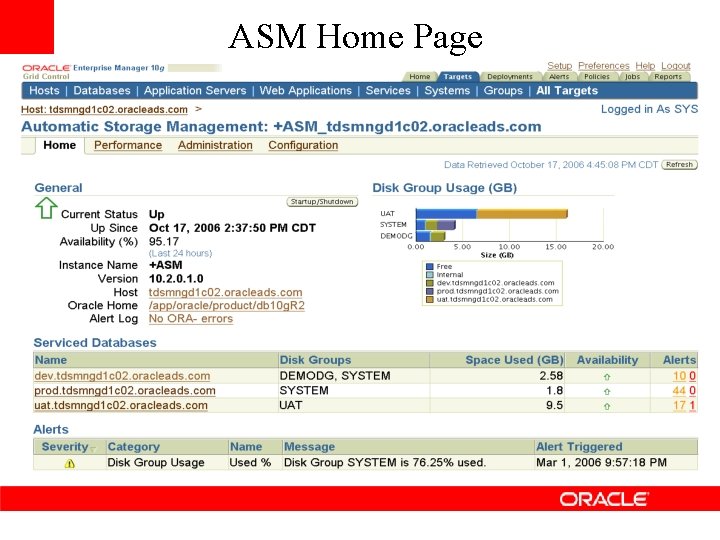
Task: Select Systems in the navigation bar
Action: (447, 90)
